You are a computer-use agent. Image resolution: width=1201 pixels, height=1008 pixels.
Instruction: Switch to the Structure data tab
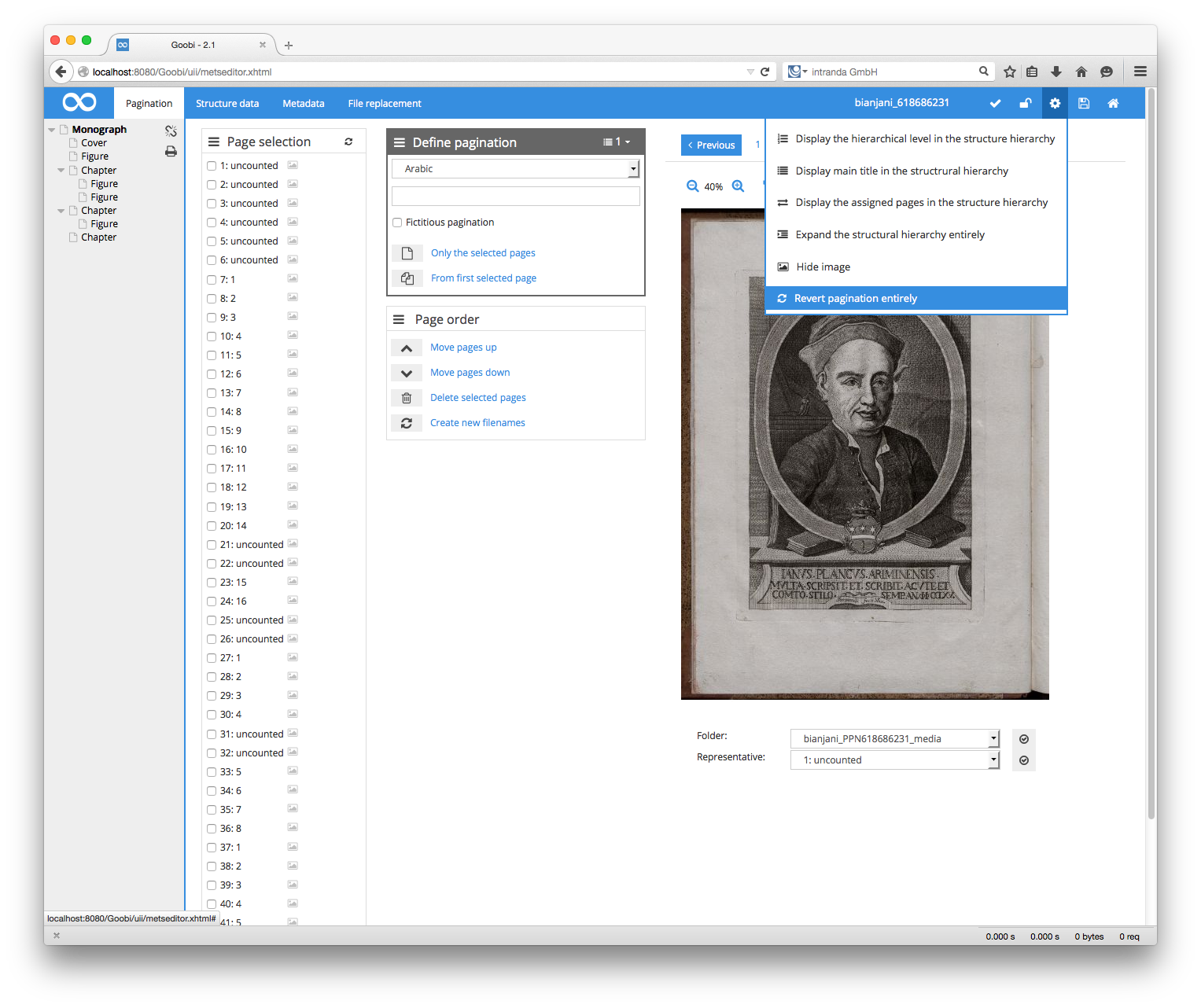[x=227, y=104]
